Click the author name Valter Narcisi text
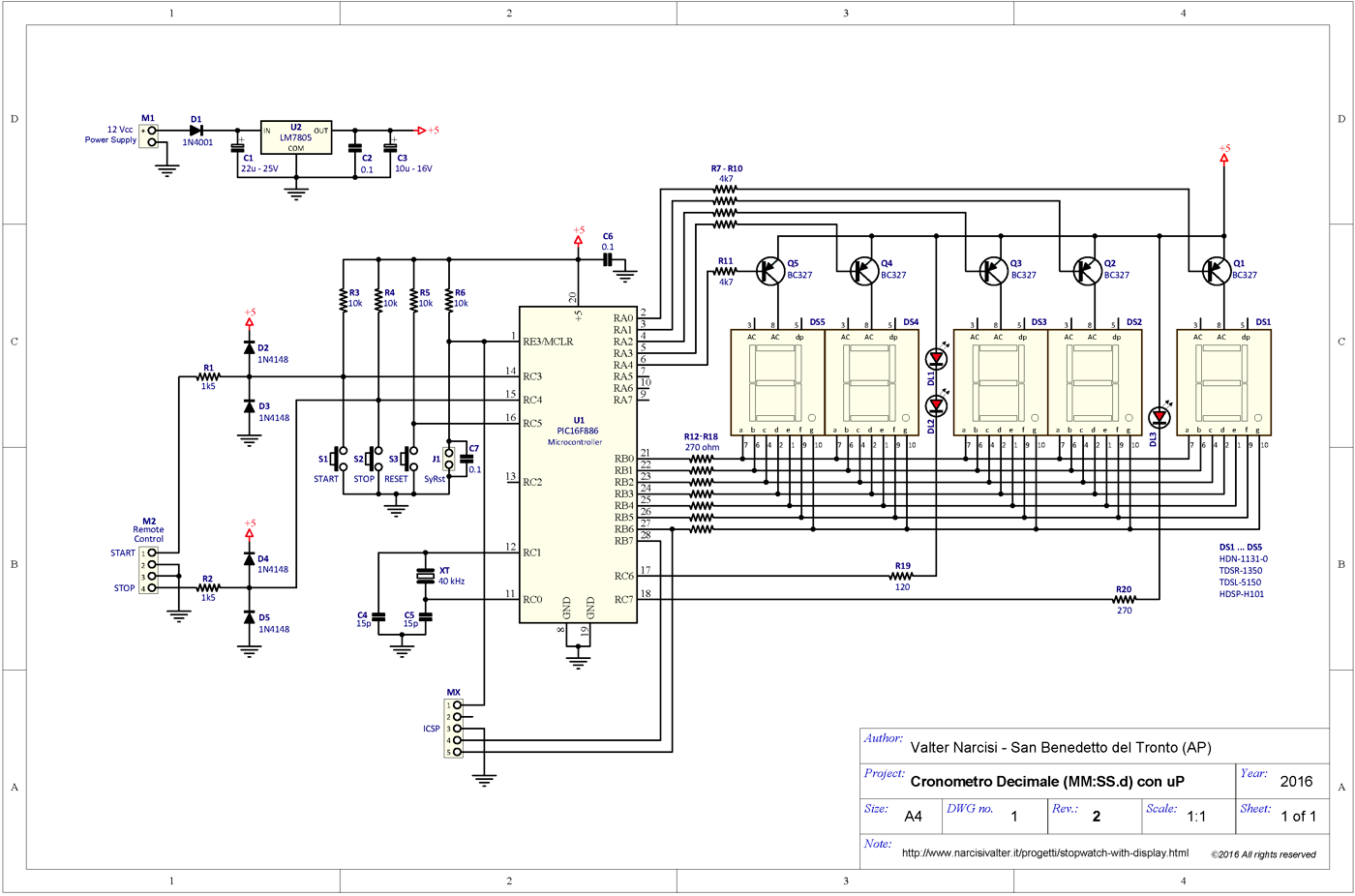Screen dimensions: 1355x896 (x=1061, y=747)
